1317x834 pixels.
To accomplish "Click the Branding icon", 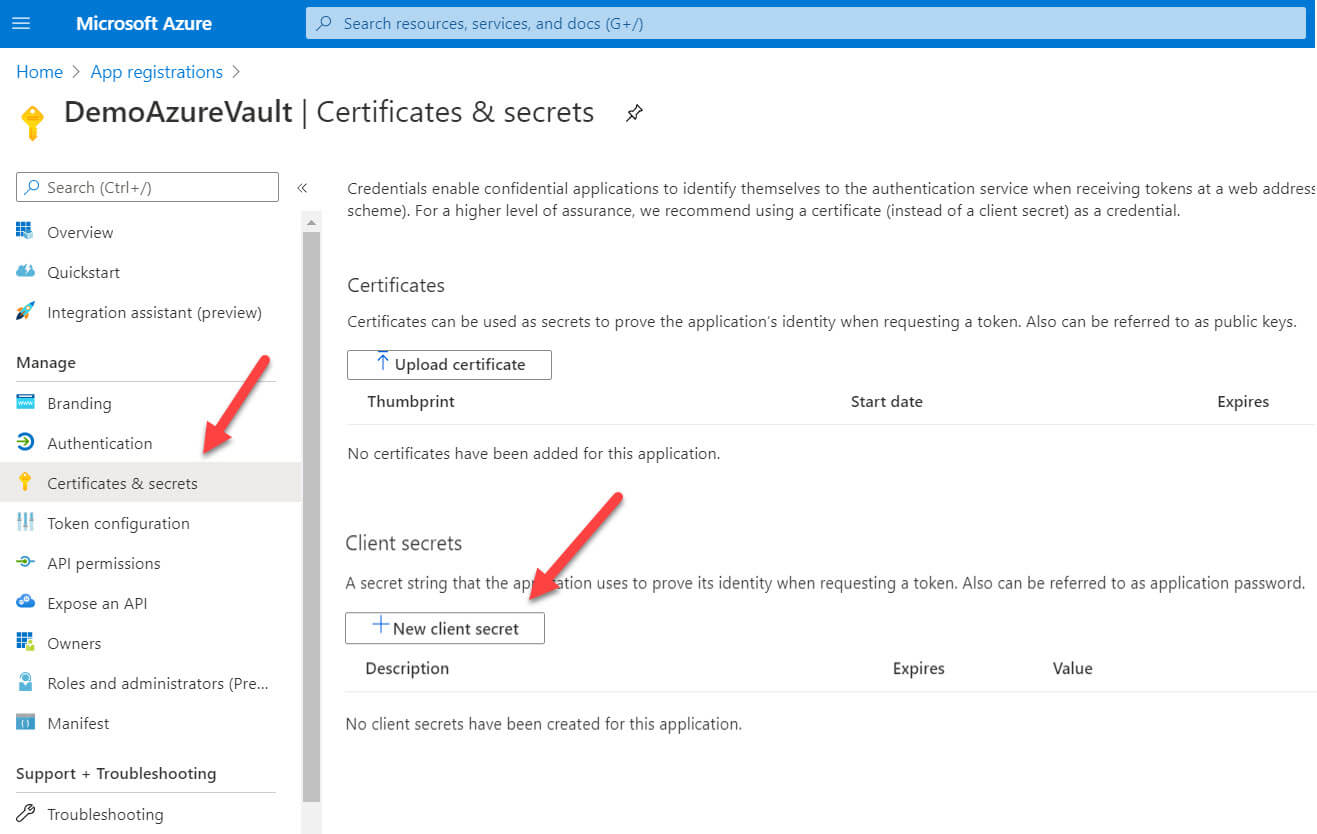I will [x=25, y=403].
